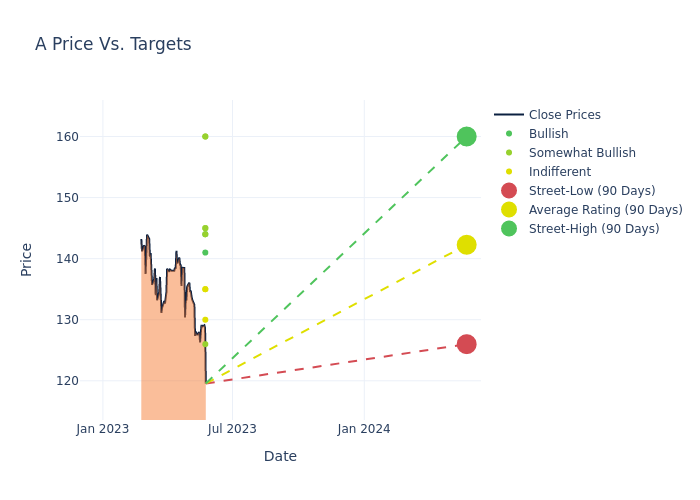Select the analyst target dot at 160
700x500 pixels.
205,136
